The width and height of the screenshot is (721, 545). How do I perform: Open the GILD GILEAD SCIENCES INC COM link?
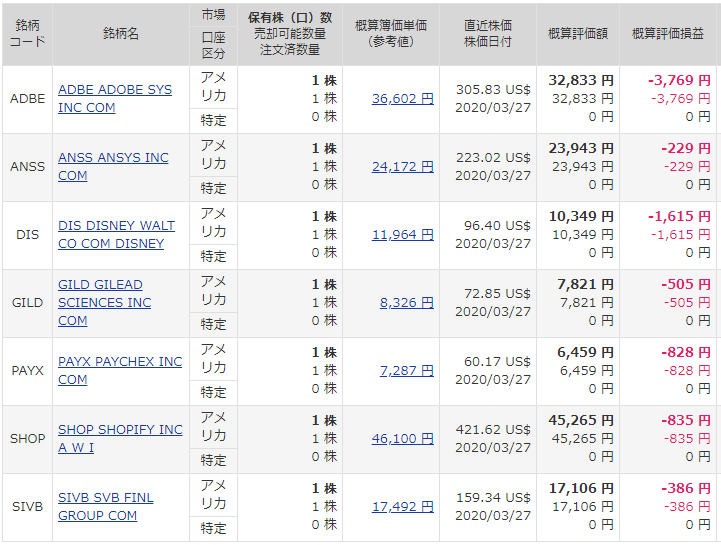104,303
